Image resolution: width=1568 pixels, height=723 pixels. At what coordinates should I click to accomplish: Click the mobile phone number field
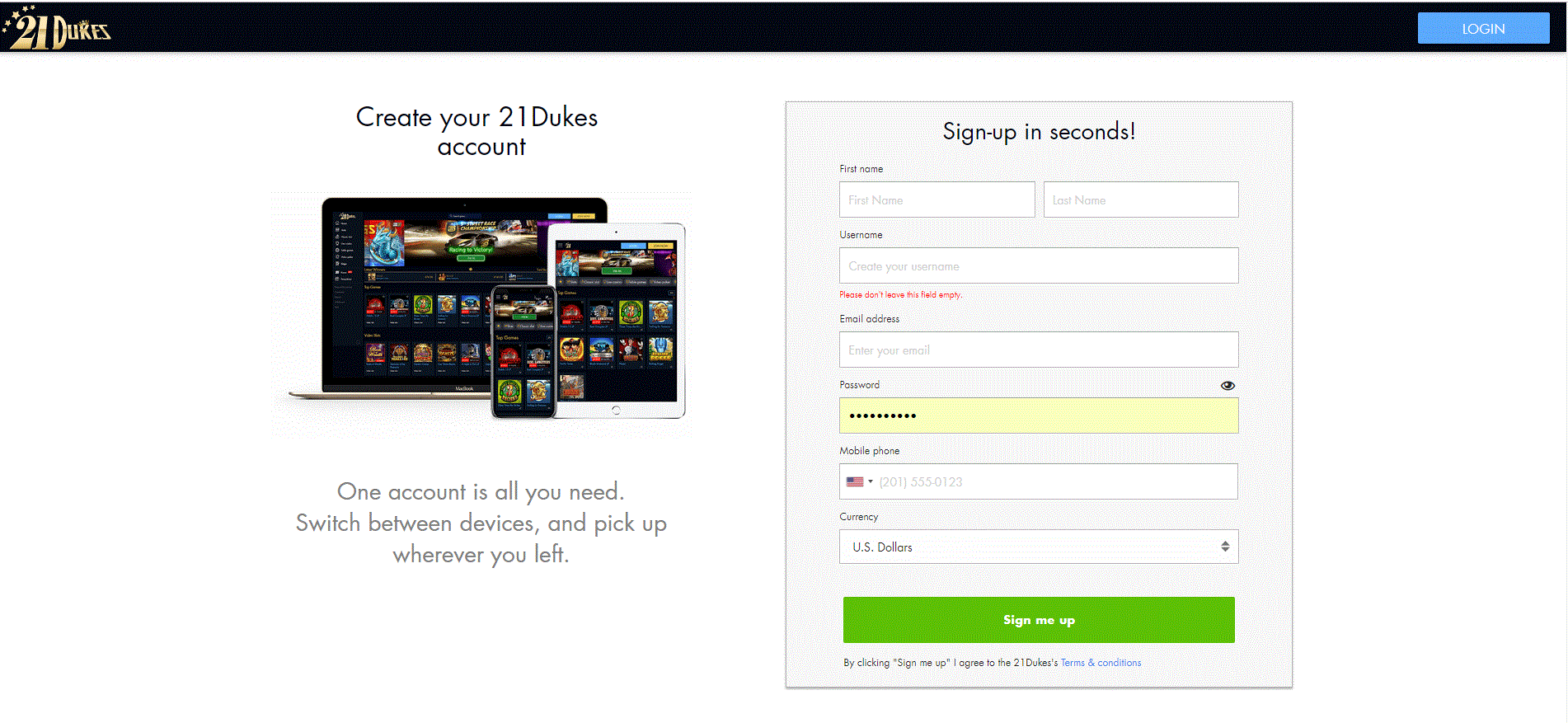pos(1056,481)
